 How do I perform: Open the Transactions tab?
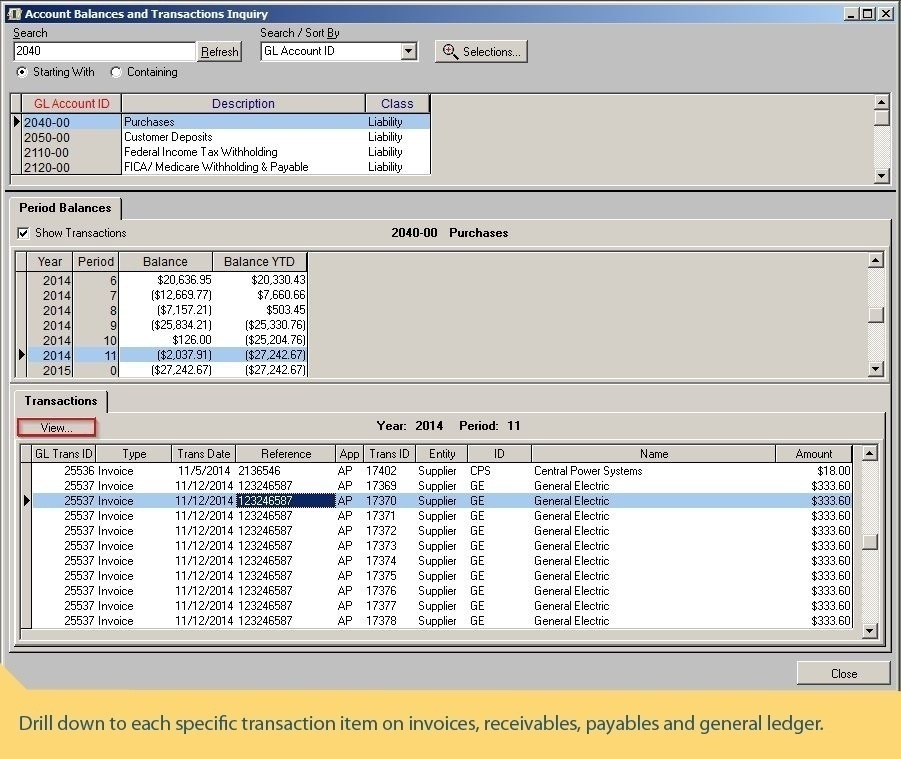click(61, 401)
